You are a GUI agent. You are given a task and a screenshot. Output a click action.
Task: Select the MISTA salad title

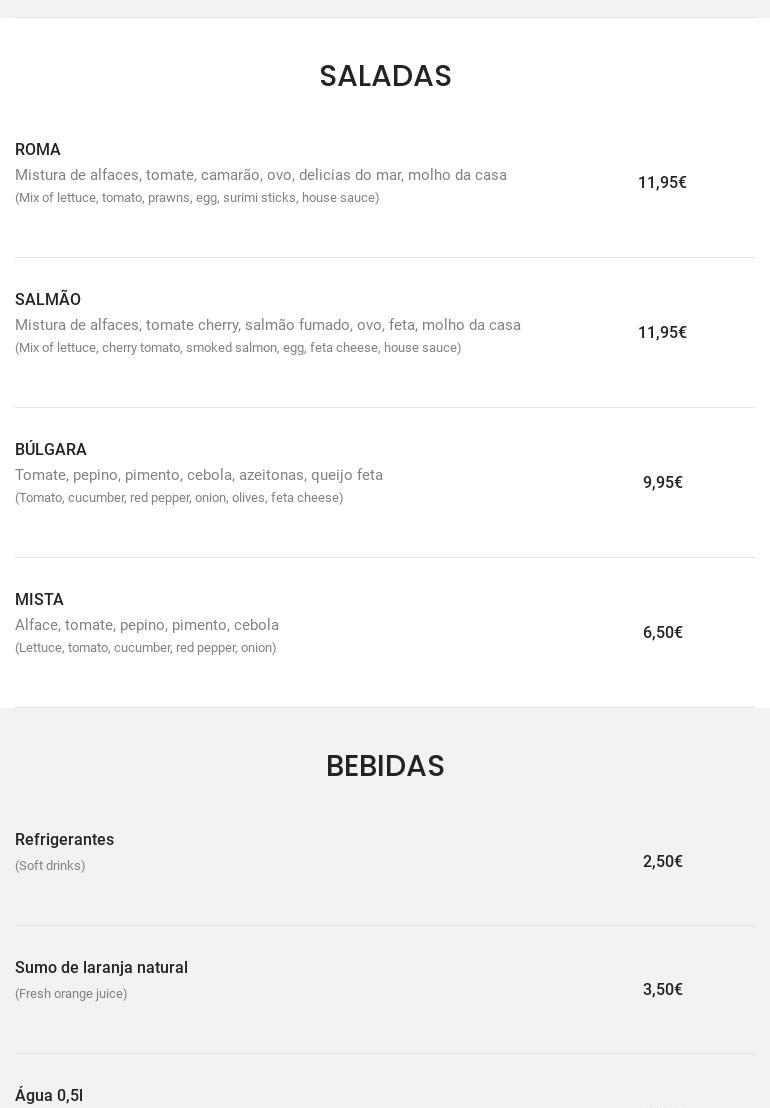point(40,599)
